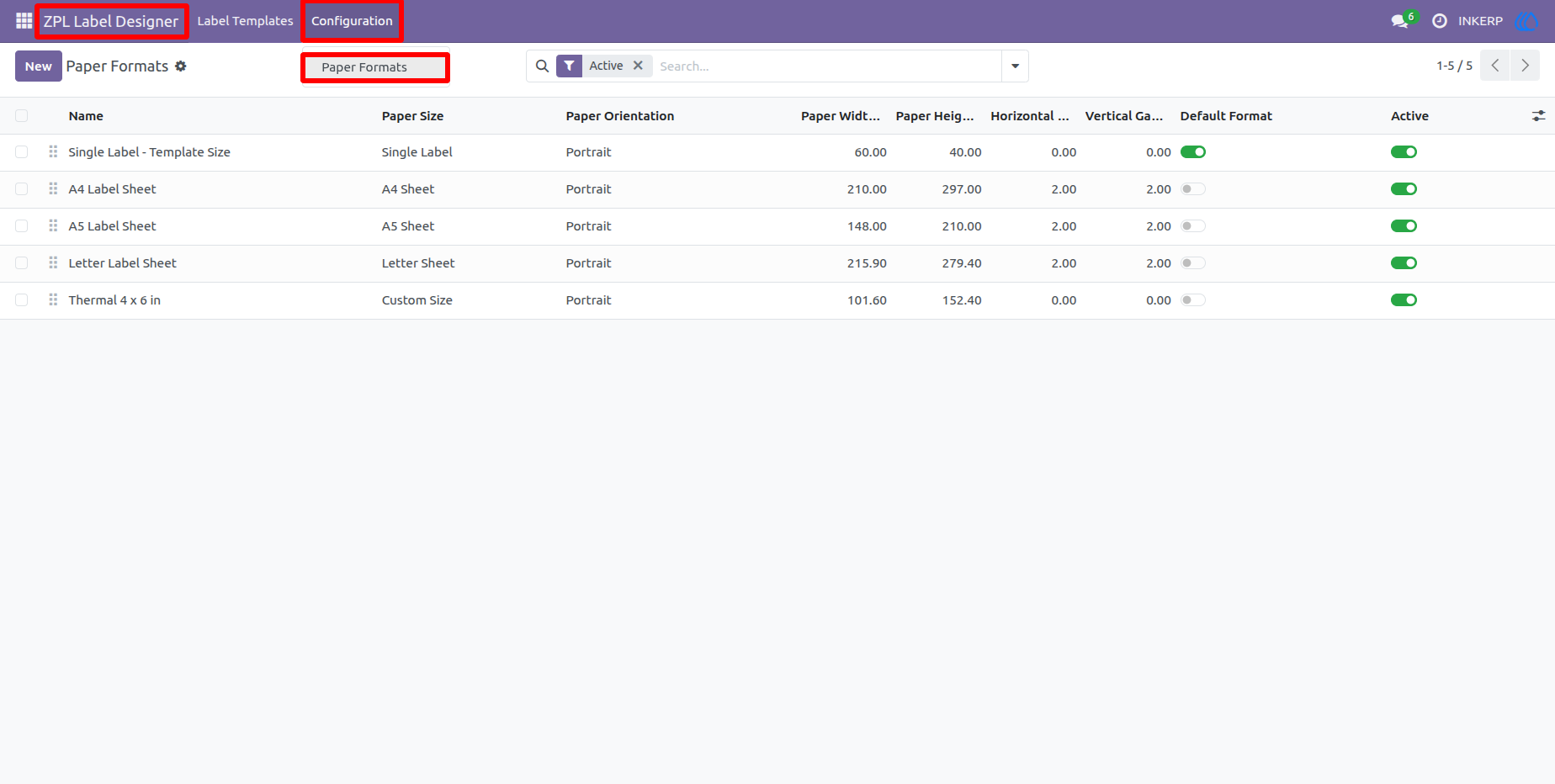Click the filter funnel icon
The height and width of the screenshot is (784, 1555).
(x=570, y=66)
